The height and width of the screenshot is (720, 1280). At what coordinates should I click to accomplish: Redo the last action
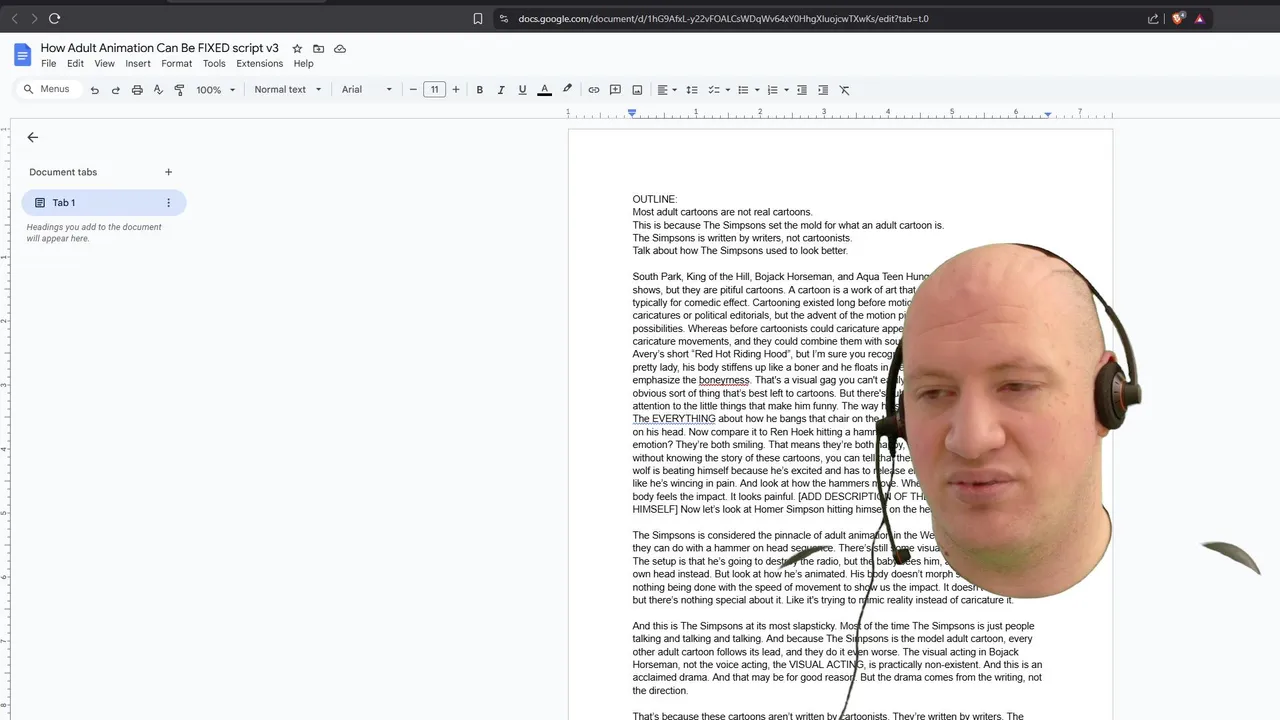click(116, 90)
